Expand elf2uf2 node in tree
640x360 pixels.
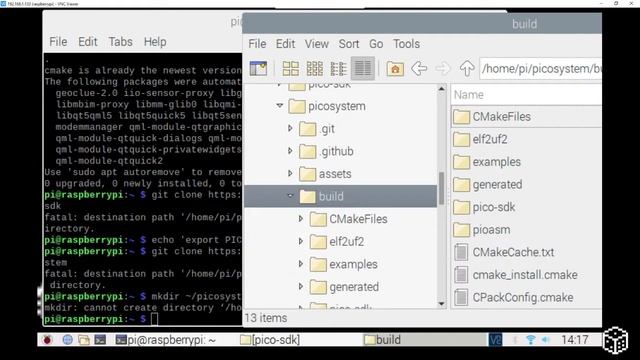[x=301, y=241]
